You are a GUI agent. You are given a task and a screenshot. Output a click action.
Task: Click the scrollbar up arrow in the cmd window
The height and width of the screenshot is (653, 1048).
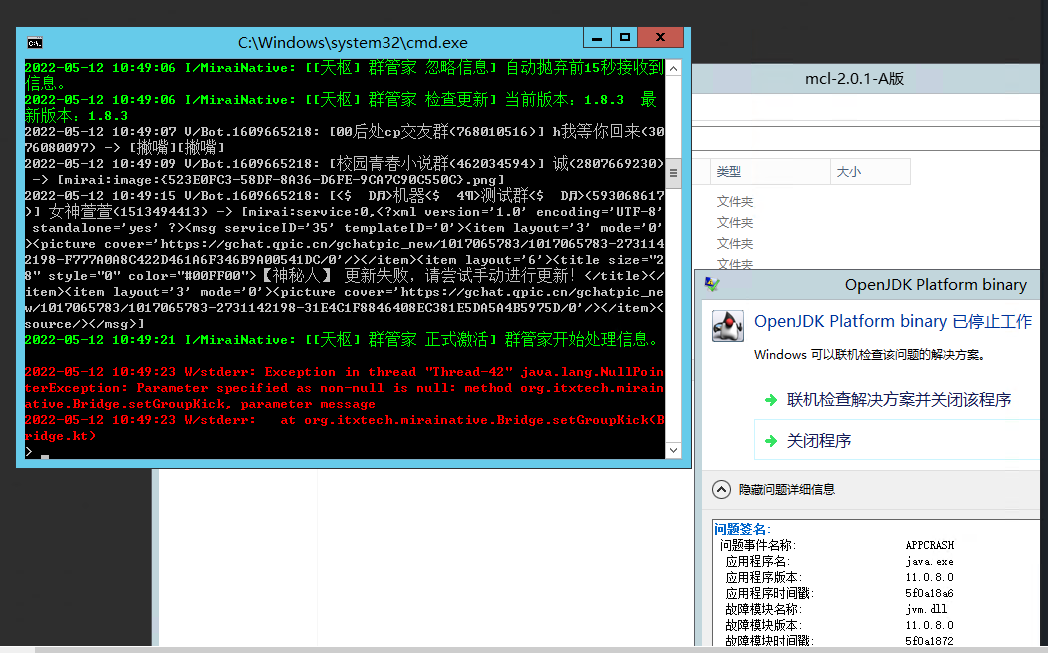click(673, 67)
